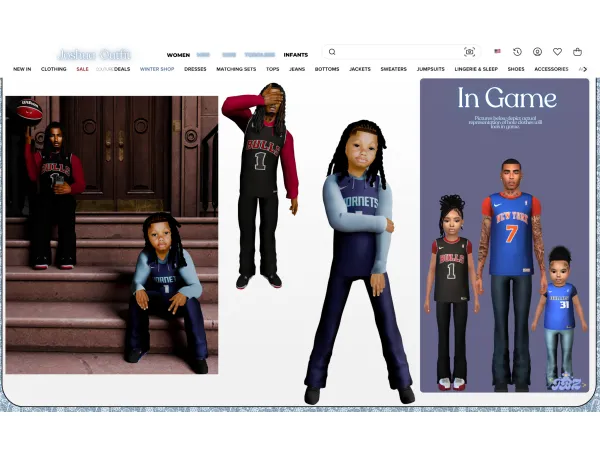Viewport: 600px width, 450px height.
Task: Click the search magnifier icon
Action: click(332, 52)
